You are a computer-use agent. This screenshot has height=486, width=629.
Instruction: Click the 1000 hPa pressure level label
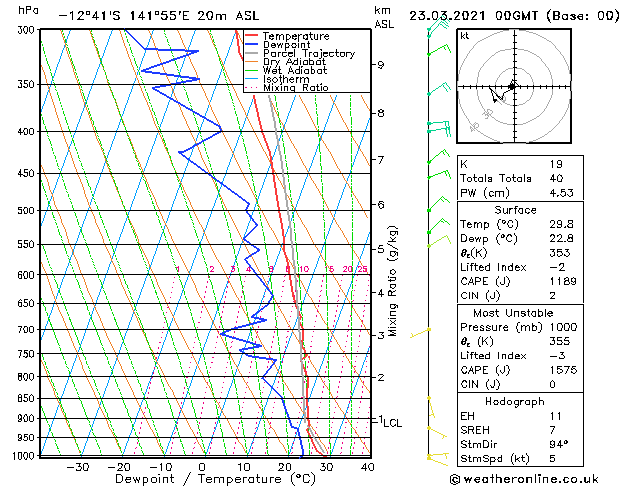pos(25,456)
